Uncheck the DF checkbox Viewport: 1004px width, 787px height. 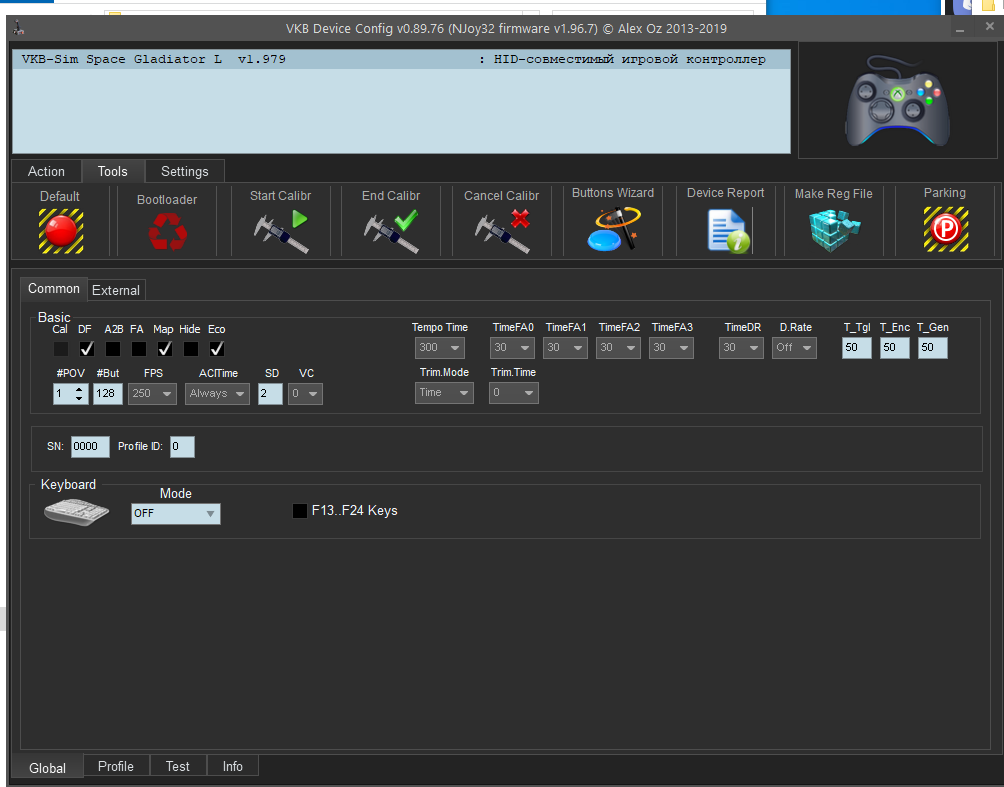[86, 349]
